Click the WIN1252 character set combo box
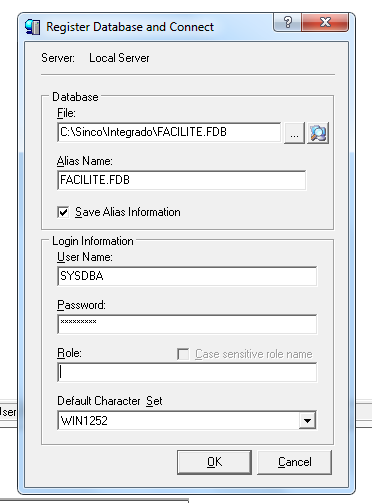372x503 pixels. click(x=187, y=420)
